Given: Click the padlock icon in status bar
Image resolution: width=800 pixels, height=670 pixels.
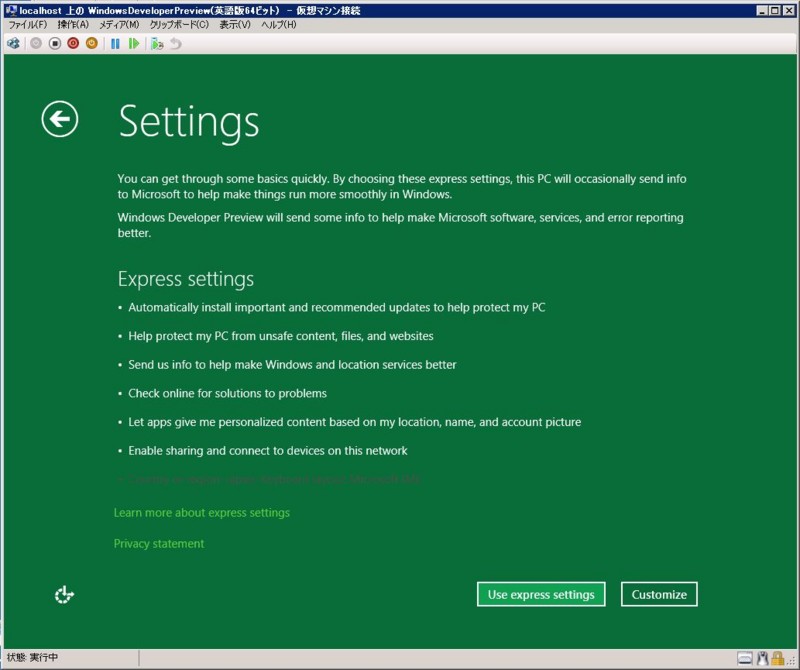Looking at the screenshot, I should (778, 658).
